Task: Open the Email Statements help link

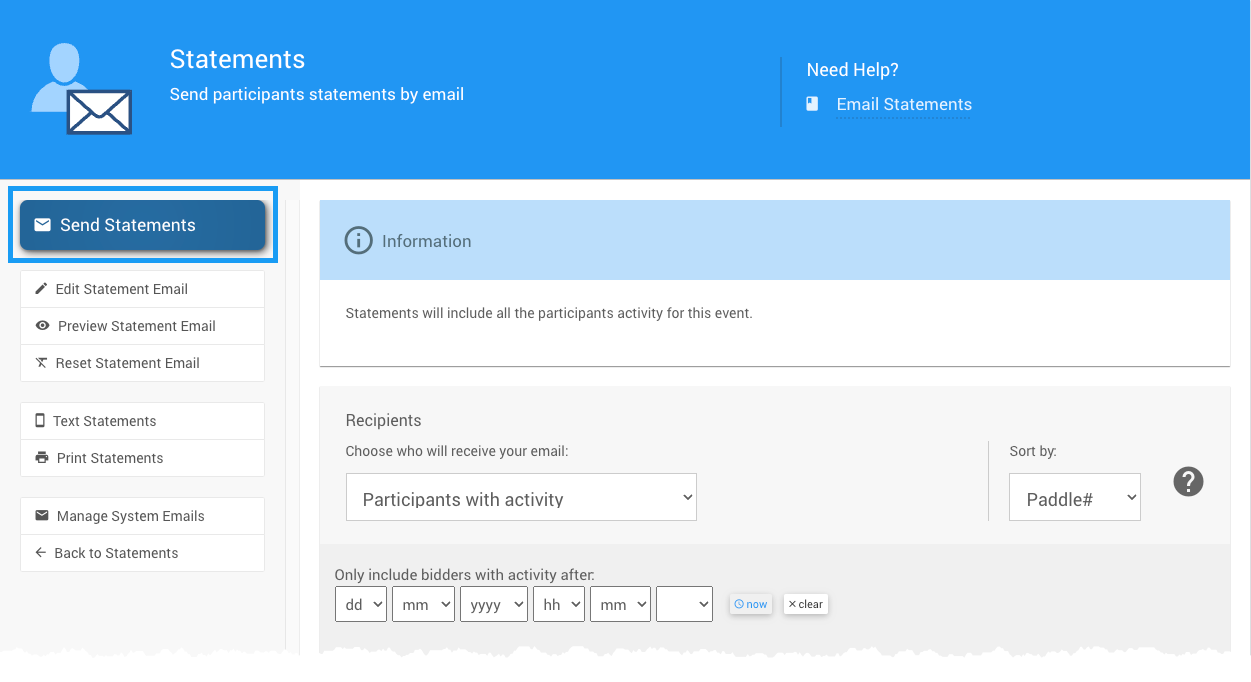Action: pyautogui.click(x=904, y=104)
